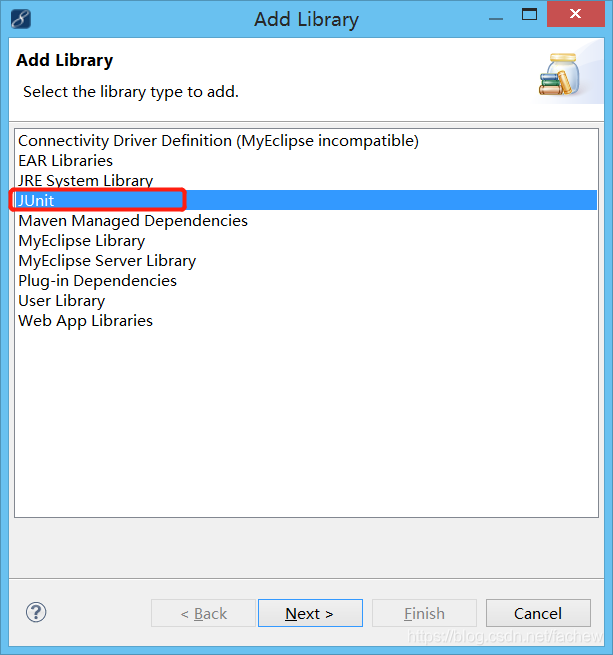This screenshot has width=613, height=655.
Task: Click the disabled < Back button
Action: [x=203, y=613]
